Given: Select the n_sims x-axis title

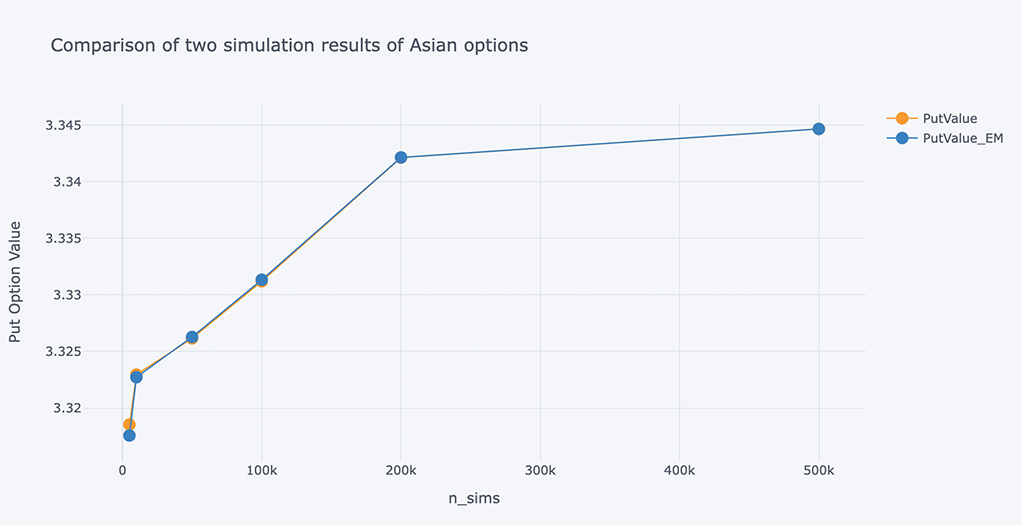Looking at the screenshot, I should click(x=474, y=499).
